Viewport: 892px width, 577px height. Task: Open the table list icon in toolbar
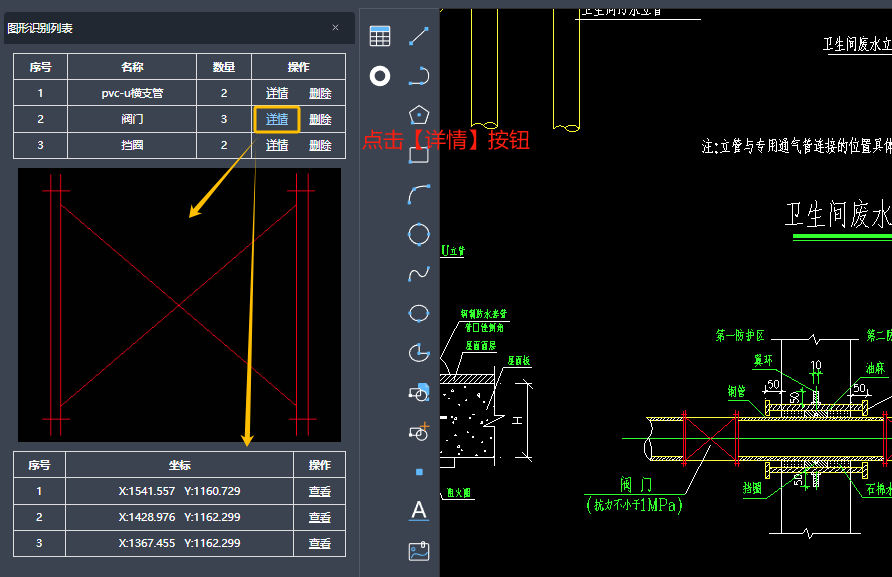[x=380, y=36]
